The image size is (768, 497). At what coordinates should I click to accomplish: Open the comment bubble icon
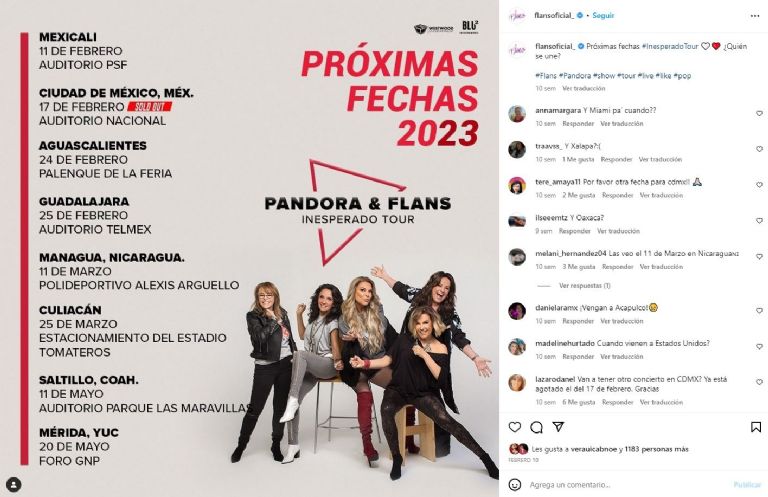536,427
